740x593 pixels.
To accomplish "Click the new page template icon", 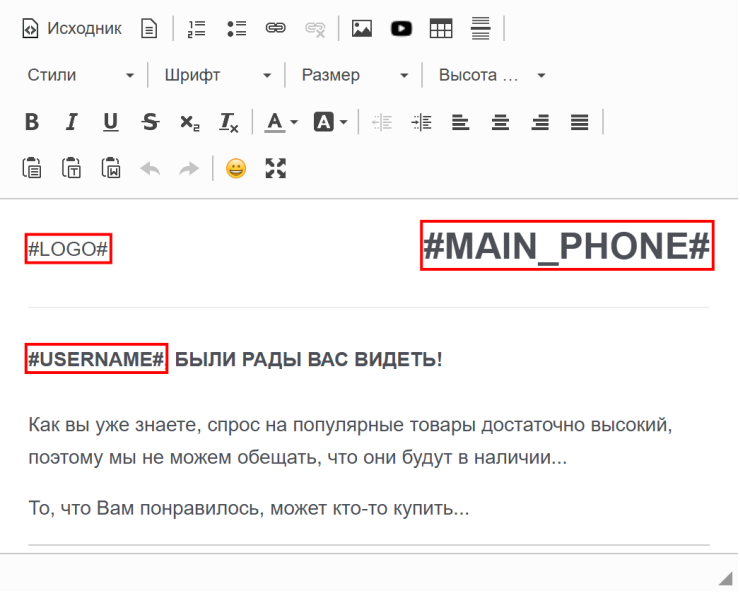I will pyautogui.click(x=149, y=28).
